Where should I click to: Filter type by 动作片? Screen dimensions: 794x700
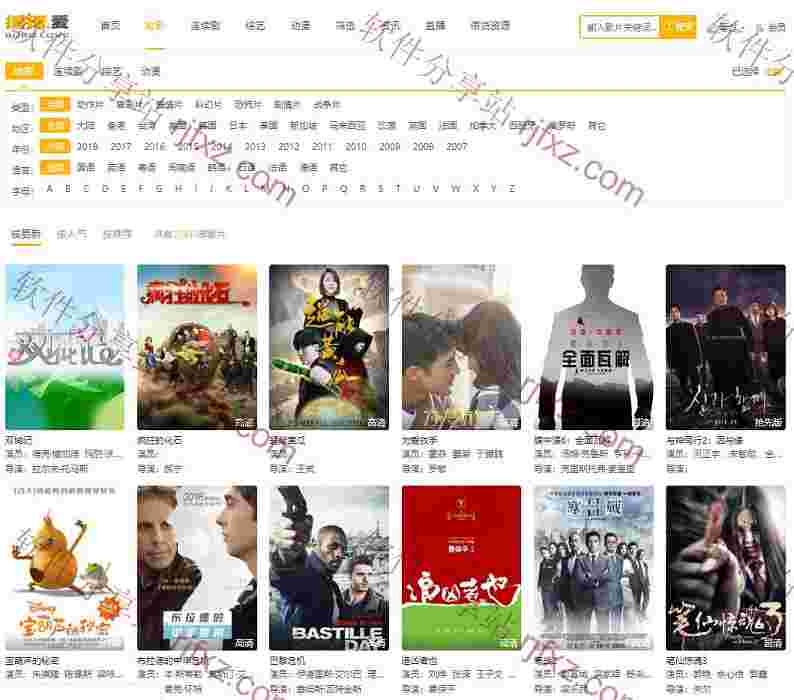90,105
